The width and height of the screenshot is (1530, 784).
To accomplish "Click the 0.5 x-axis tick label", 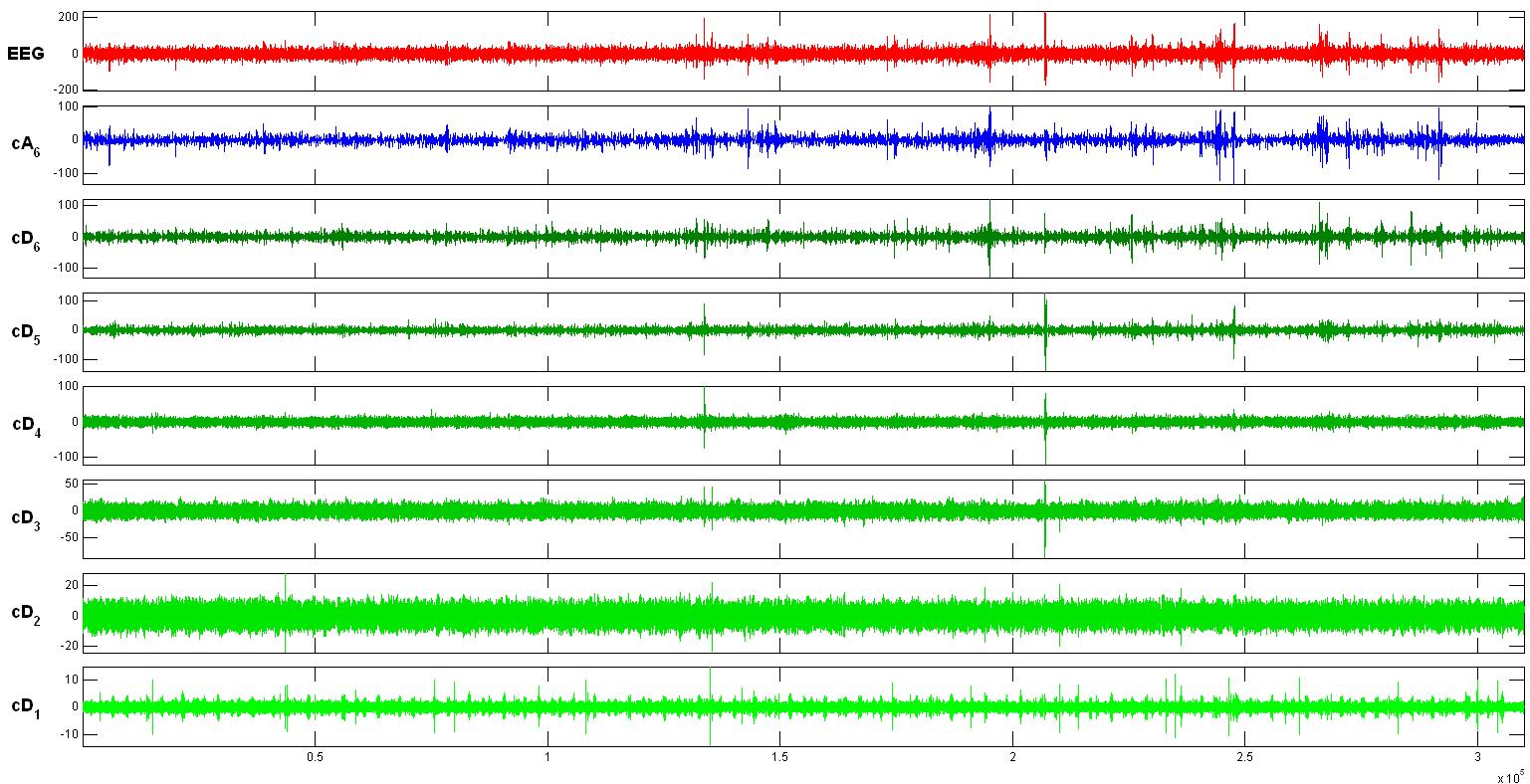I will (x=315, y=756).
